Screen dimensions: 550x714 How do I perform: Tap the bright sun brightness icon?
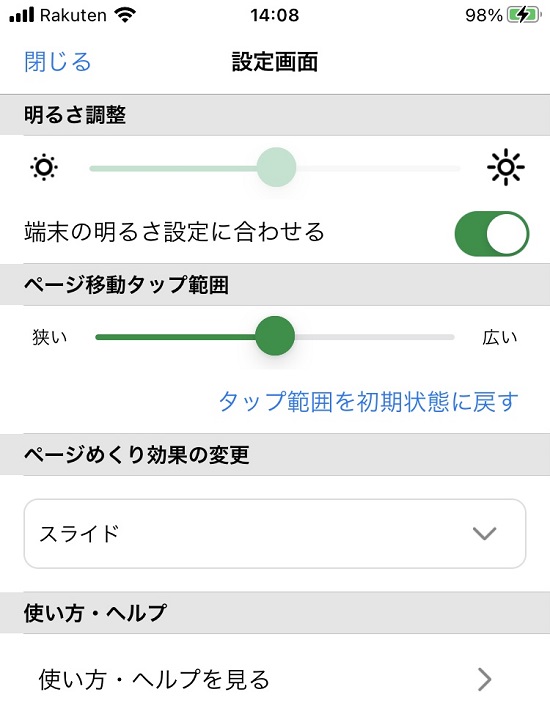(505, 168)
